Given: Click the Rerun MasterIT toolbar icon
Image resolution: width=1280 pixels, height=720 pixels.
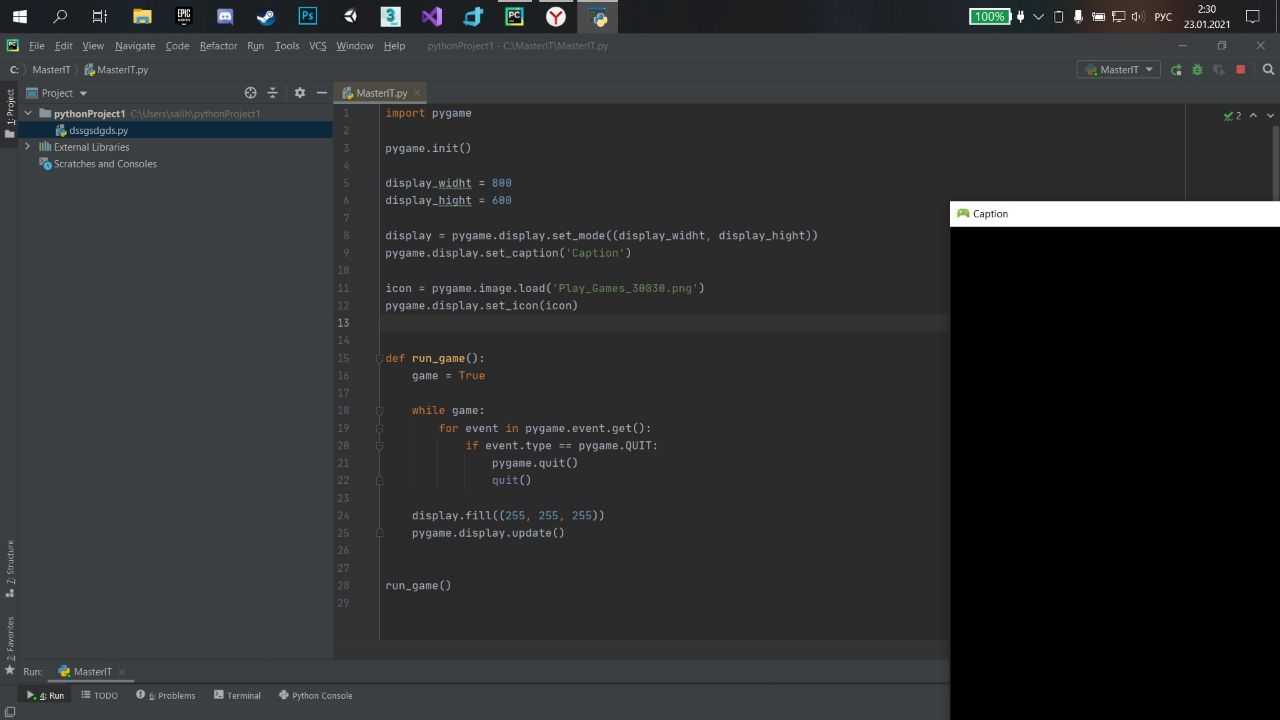Looking at the screenshot, I should 1176,70.
